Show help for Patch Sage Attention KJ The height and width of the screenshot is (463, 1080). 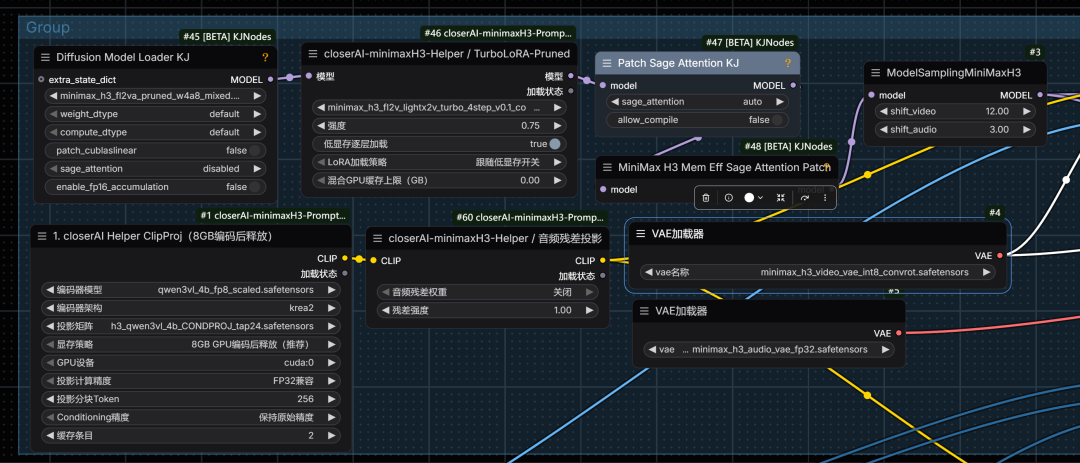click(x=787, y=63)
